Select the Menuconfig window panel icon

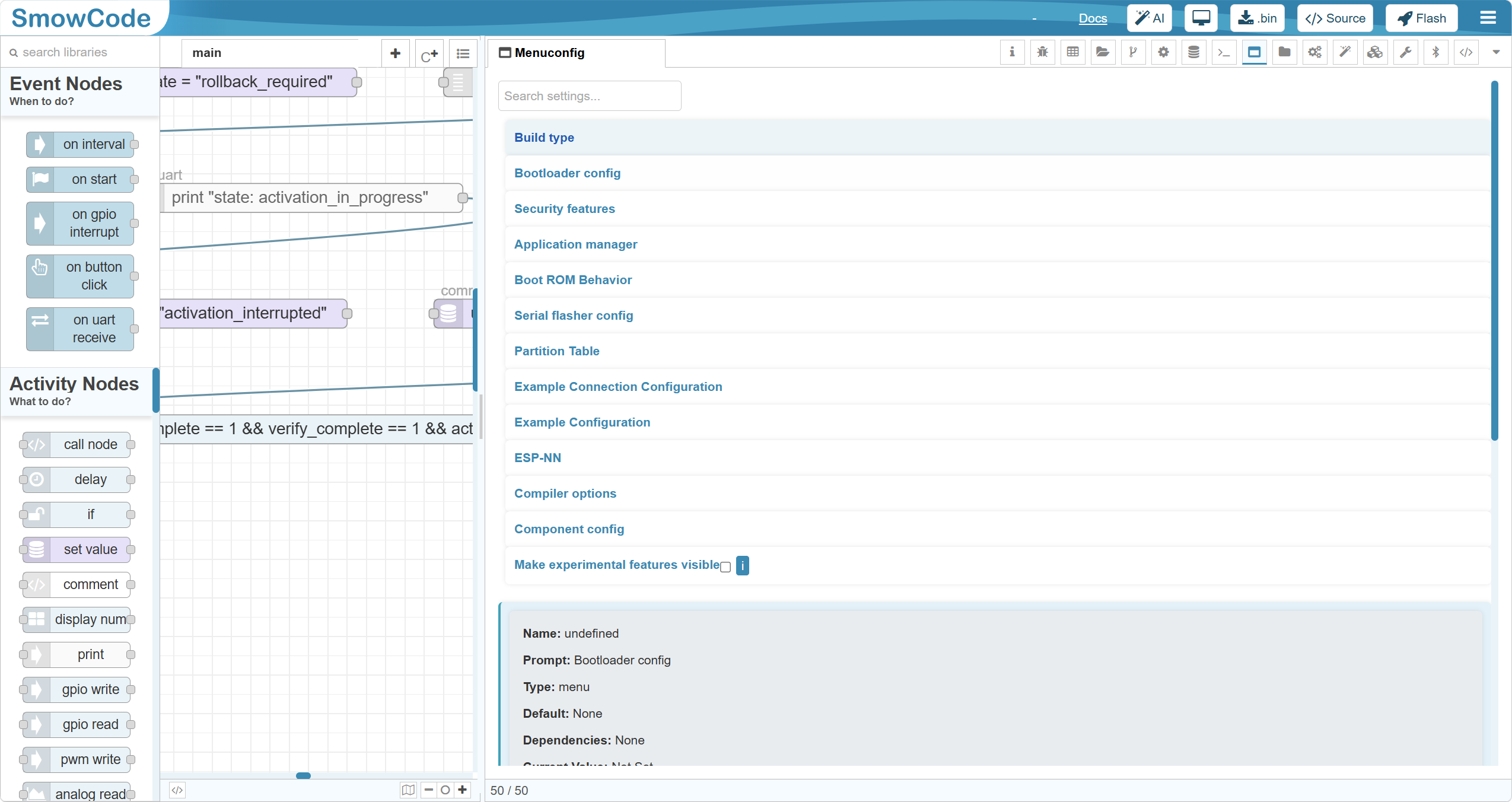tap(1254, 52)
